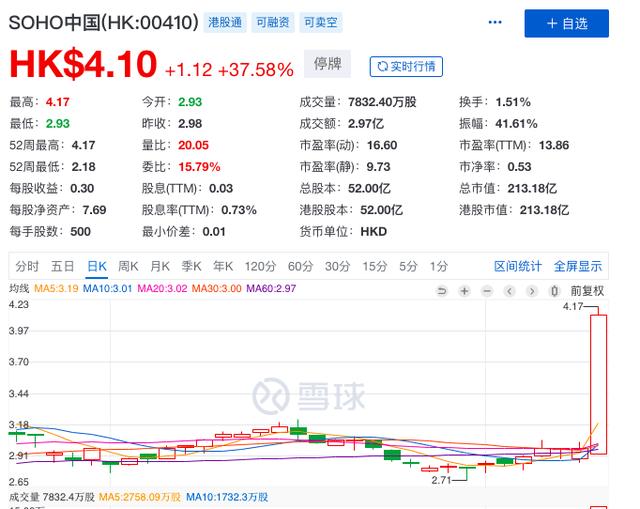640x509 pixels.
Task: Select the 月K chart tab
Action: [160, 267]
